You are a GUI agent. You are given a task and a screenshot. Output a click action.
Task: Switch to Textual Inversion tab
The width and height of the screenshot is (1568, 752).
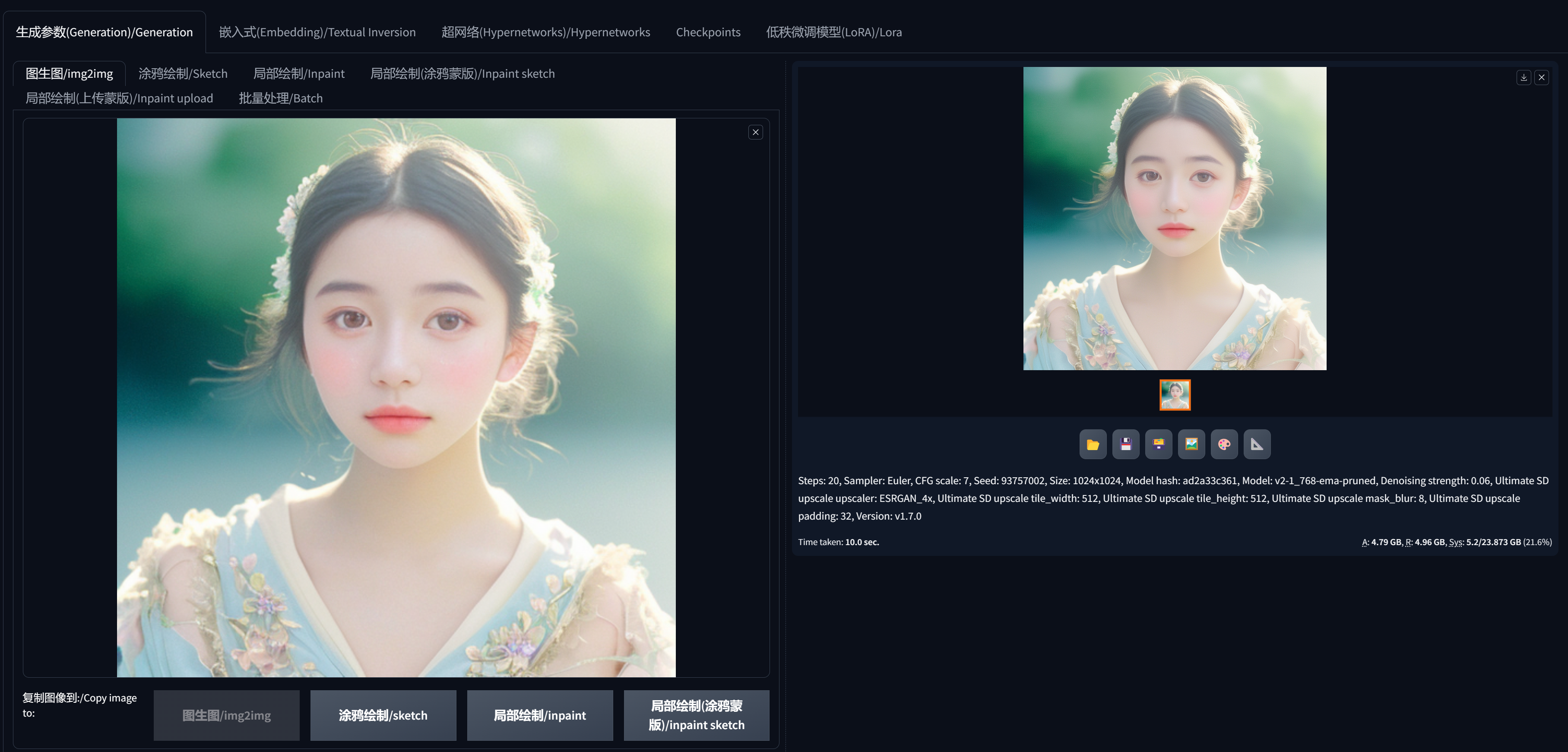pyautogui.click(x=317, y=32)
